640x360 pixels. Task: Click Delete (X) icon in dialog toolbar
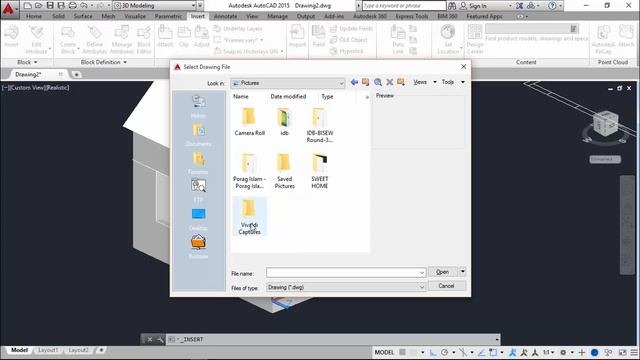click(x=389, y=82)
